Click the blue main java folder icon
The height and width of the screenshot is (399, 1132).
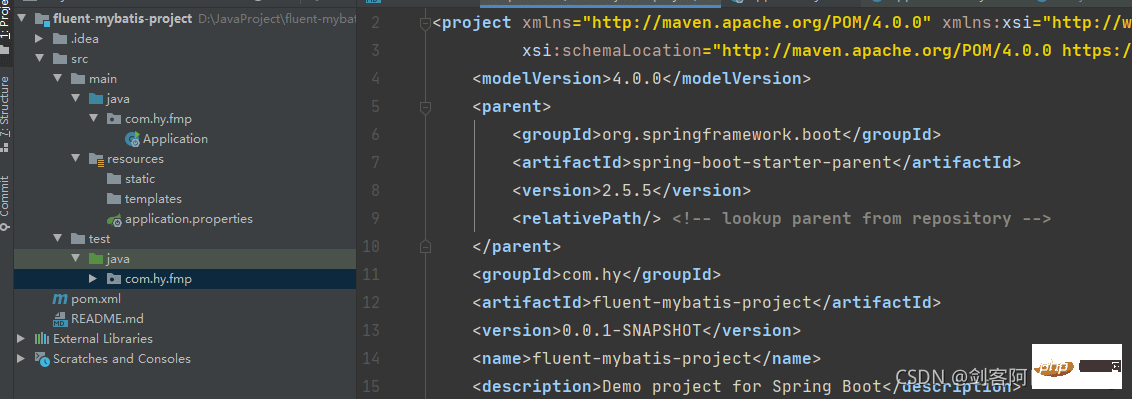[x=96, y=99]
